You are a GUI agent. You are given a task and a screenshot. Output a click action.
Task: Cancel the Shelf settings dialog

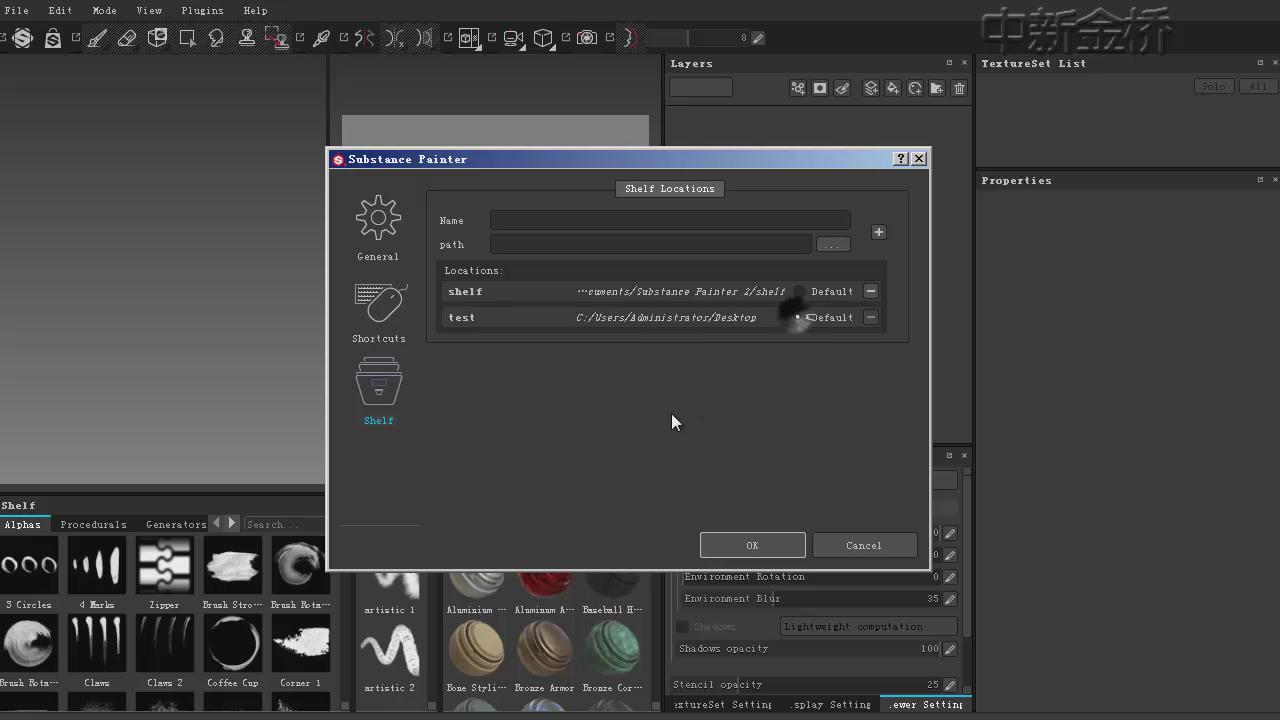point(864,545)
